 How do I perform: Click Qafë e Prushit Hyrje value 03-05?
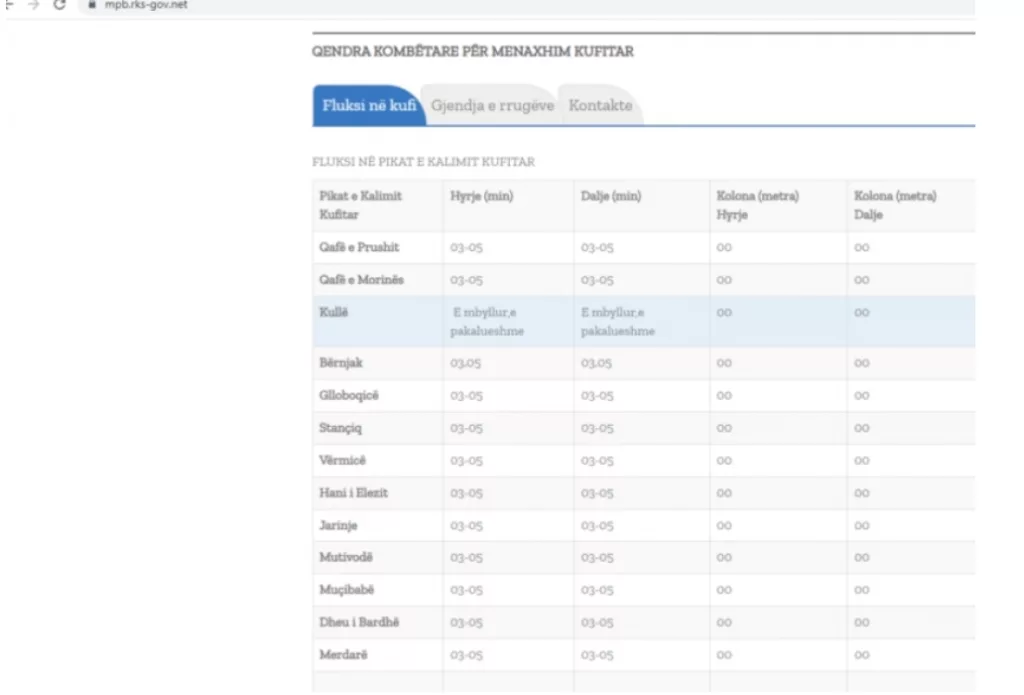coord(466,247)
